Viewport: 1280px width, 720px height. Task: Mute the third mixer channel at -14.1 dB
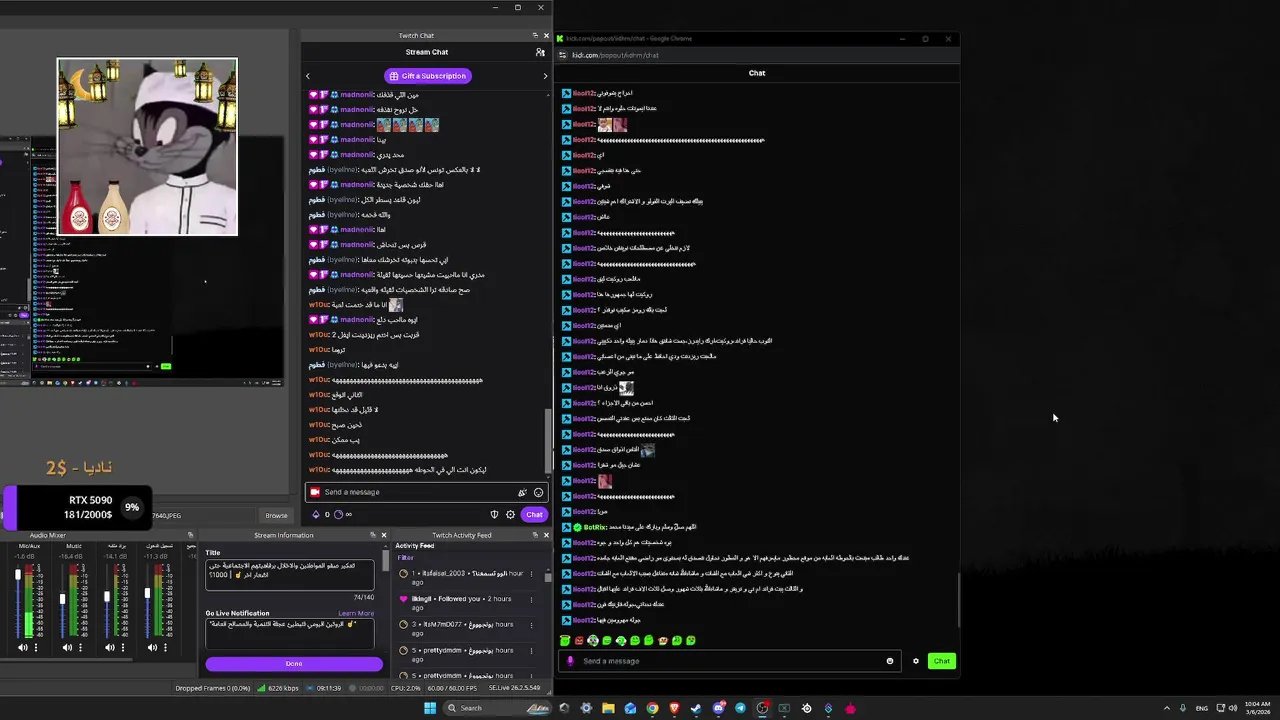point(110,647)
